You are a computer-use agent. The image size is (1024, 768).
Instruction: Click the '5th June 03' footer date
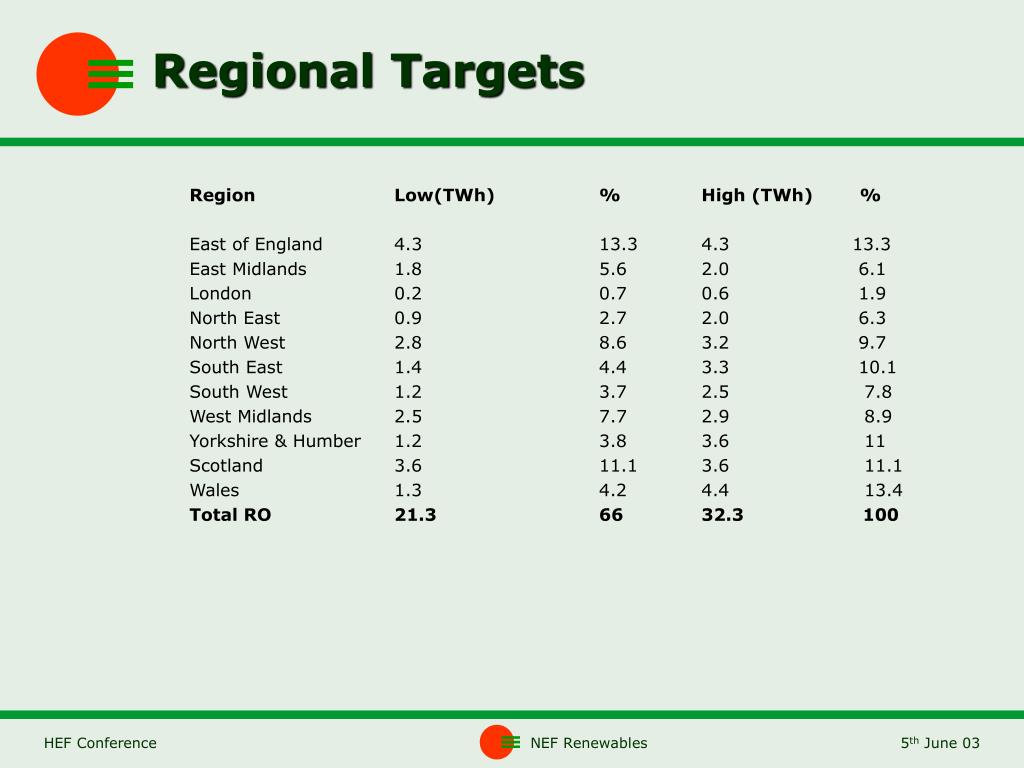click(x=940, y=743)
